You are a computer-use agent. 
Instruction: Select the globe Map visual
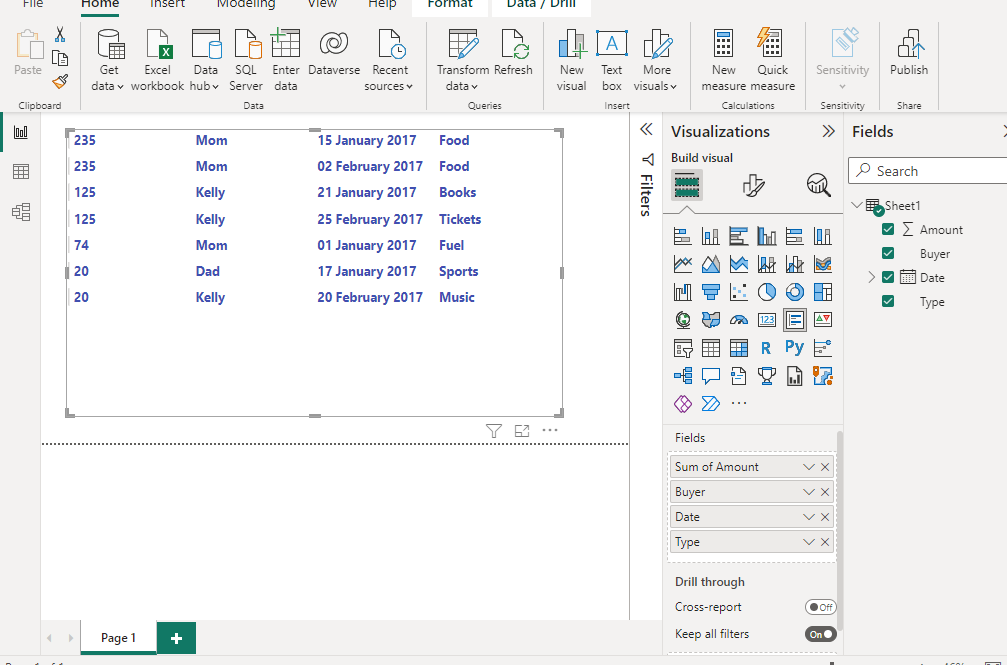click(683, 320)
